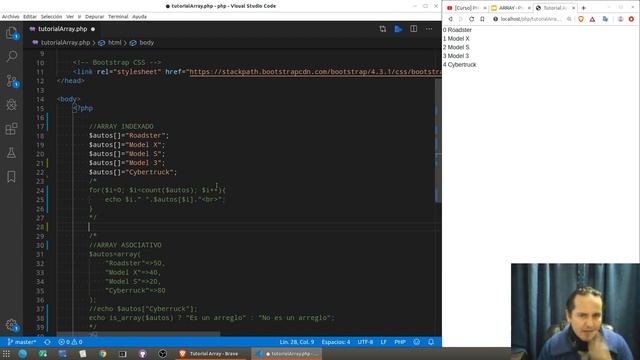
Task: Open OBS from the taskbar
Action: (x=162, y=354)
